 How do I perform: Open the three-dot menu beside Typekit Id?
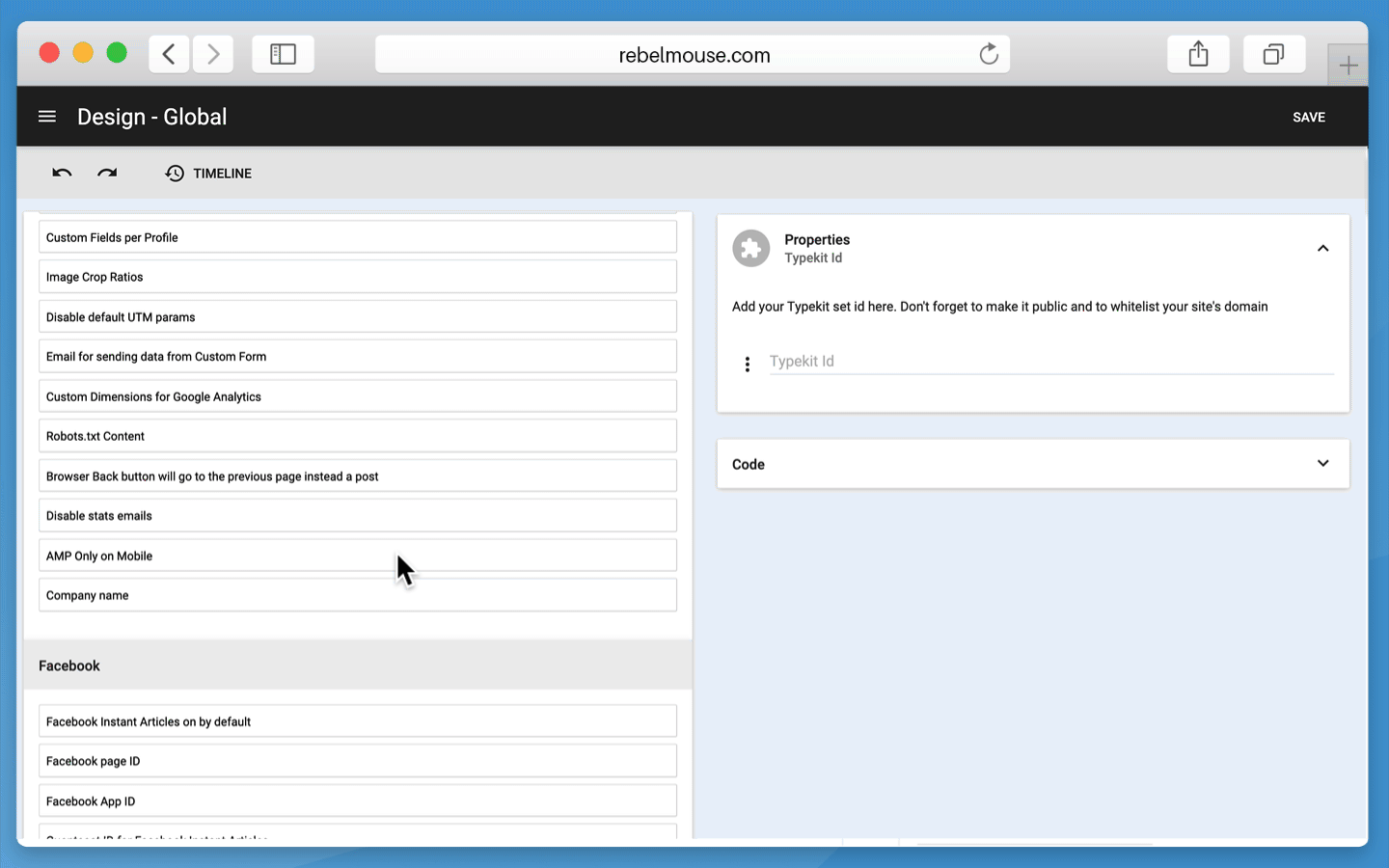748,364
